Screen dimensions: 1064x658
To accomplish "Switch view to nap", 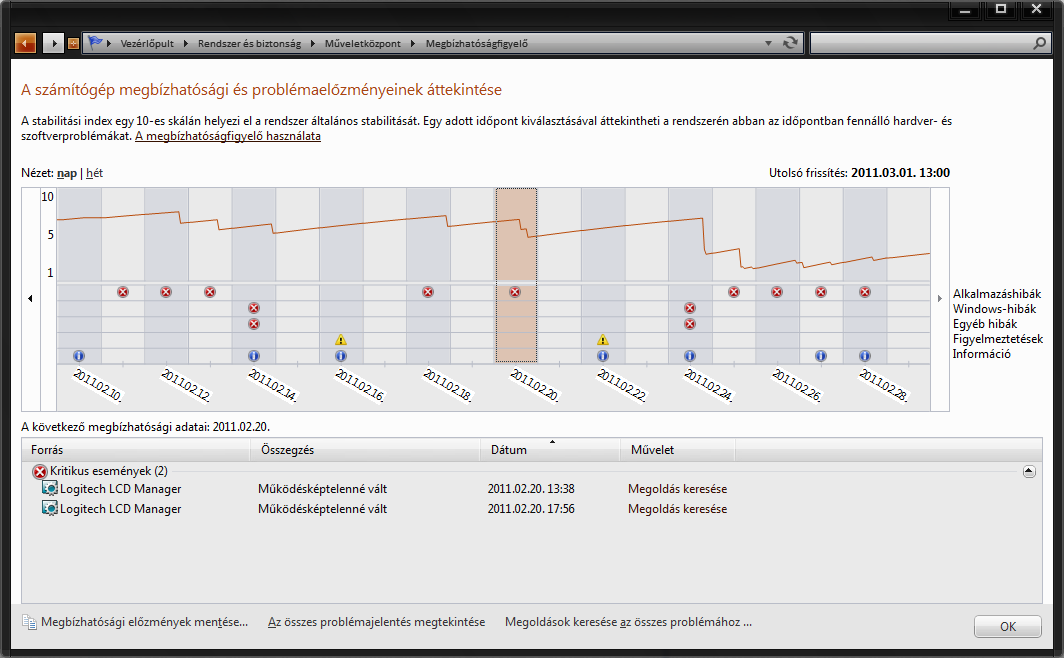I will (x=66, y=173).
